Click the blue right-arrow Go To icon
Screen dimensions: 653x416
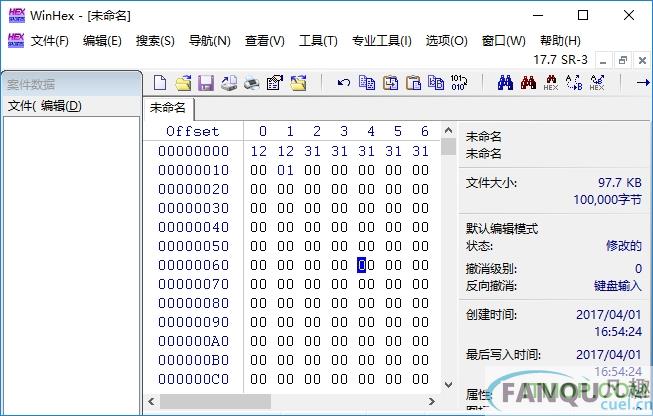coord(643,82)
